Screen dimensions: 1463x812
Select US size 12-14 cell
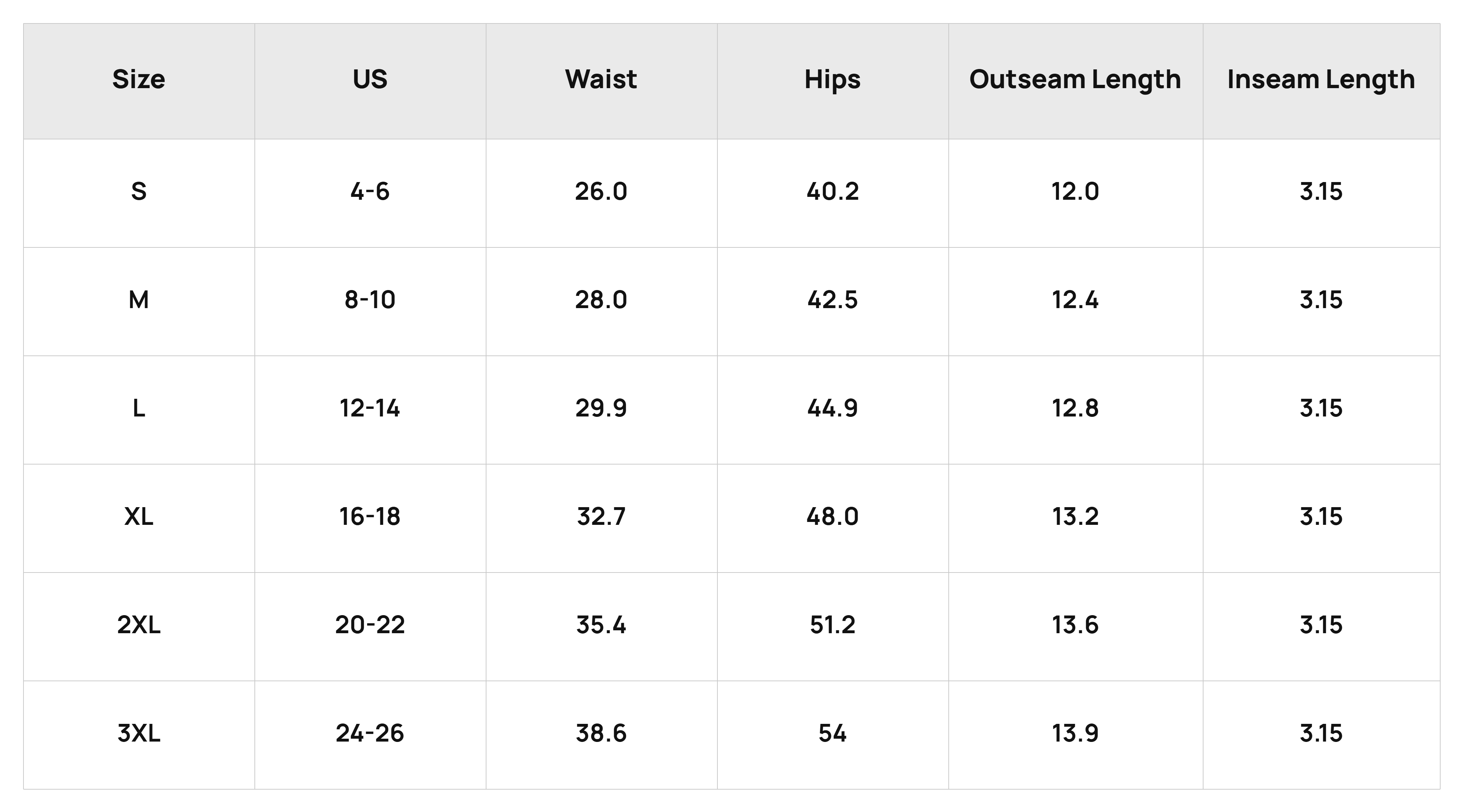coord(370,408)
